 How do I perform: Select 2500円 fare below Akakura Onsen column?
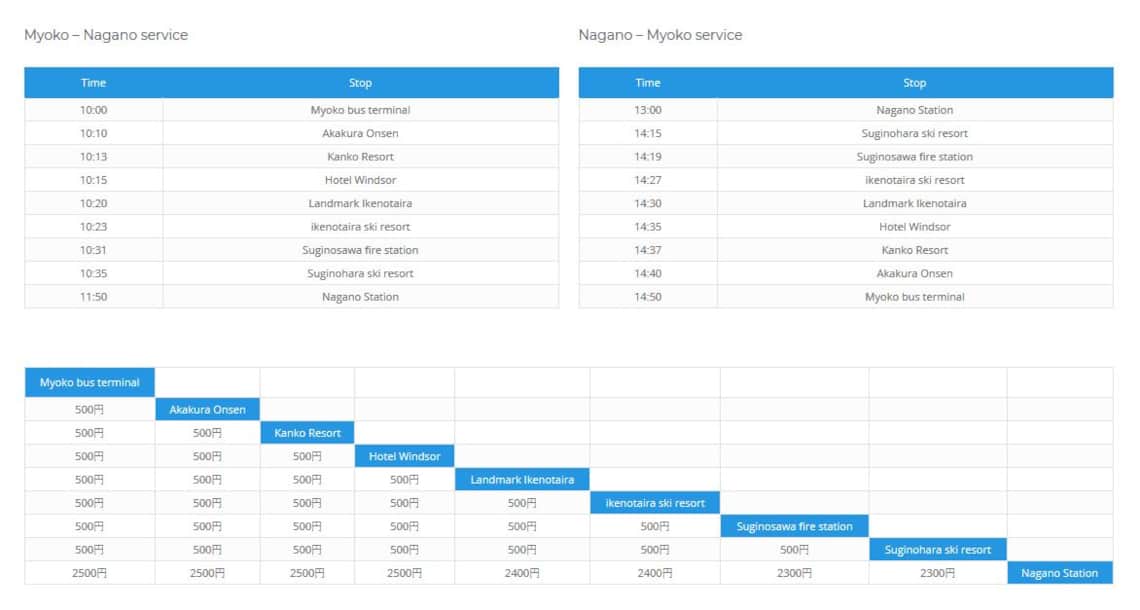click(x=207, y=572)
